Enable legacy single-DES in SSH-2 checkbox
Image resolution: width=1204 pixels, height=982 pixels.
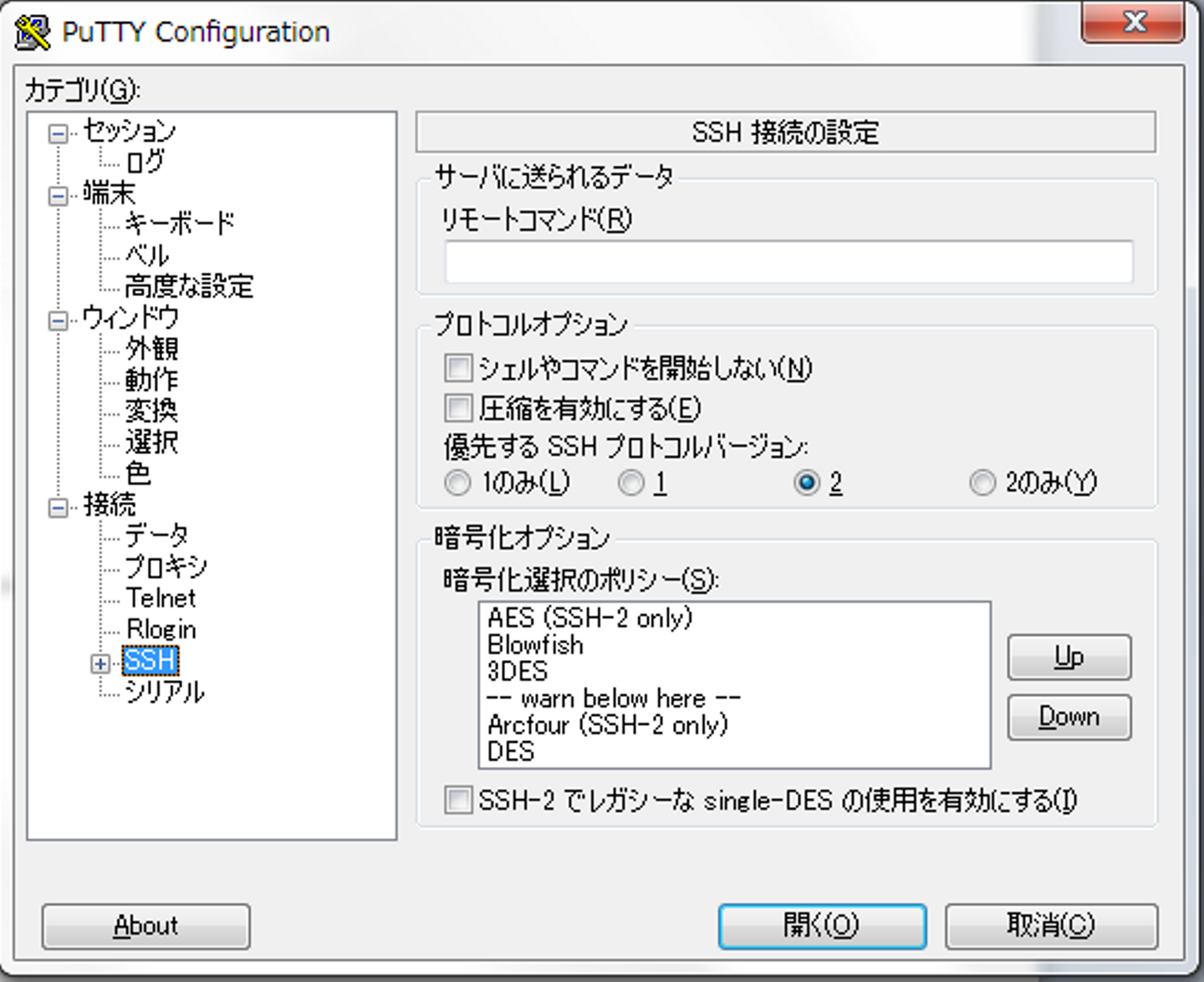(458, 800)
